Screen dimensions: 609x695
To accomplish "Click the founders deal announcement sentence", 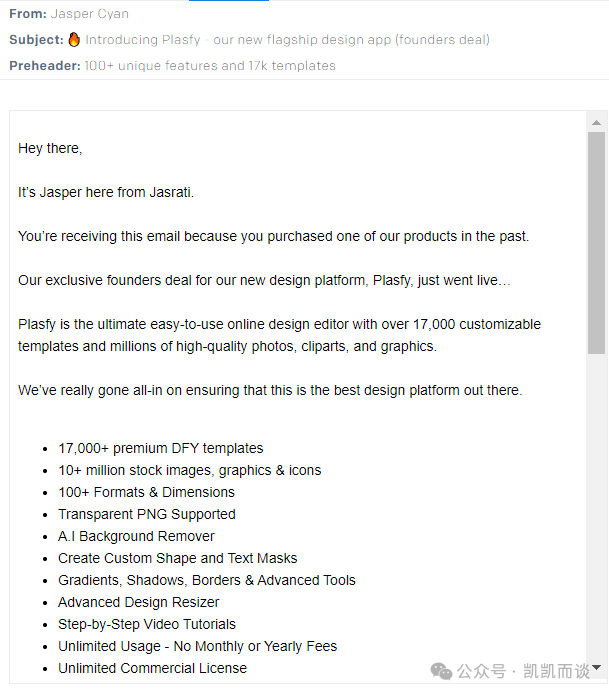I will pos(264,280).
